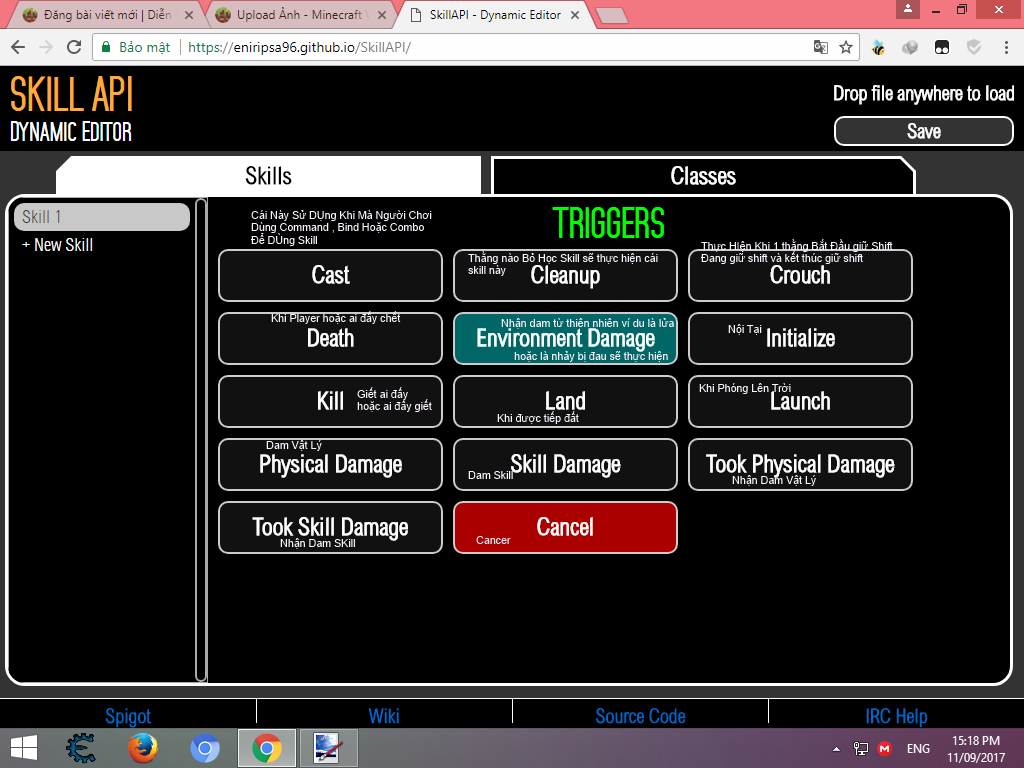The width and height of the screenshot is (1024, 768).
Task: Open the paint program in taskbar
Action: 328,748
